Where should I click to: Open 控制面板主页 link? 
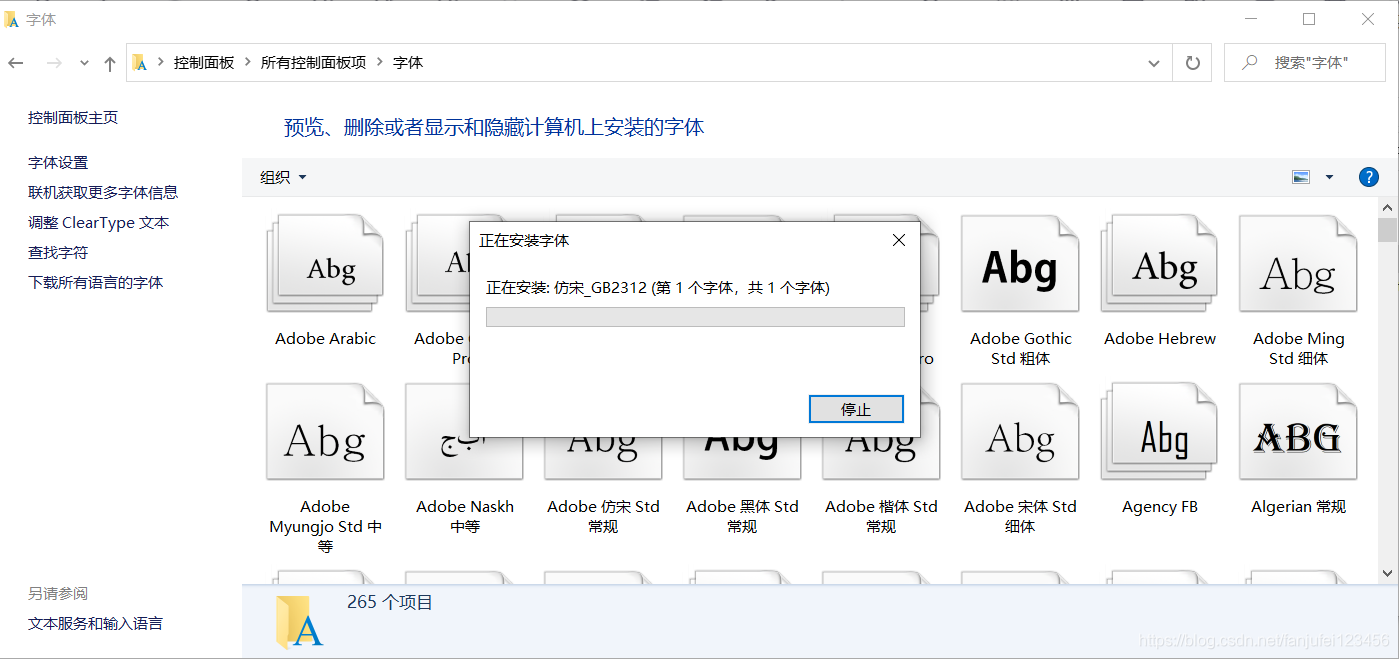pyautogui.click(x=73, y=117)
